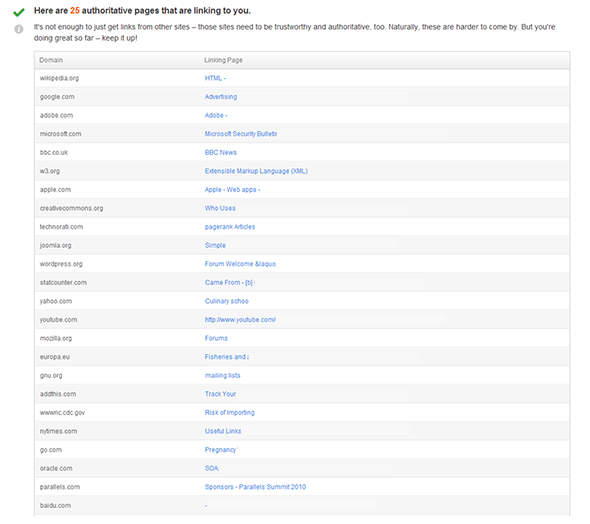The width and height of the screenshot is (590, 524).
Task: Open the google.com Advertising link
Action: pos(221,97)
